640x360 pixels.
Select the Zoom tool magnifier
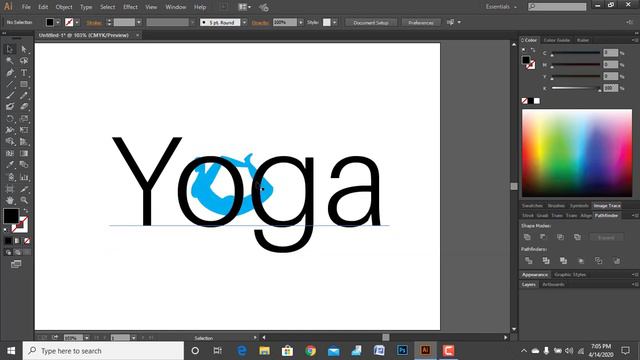(24, 200)
